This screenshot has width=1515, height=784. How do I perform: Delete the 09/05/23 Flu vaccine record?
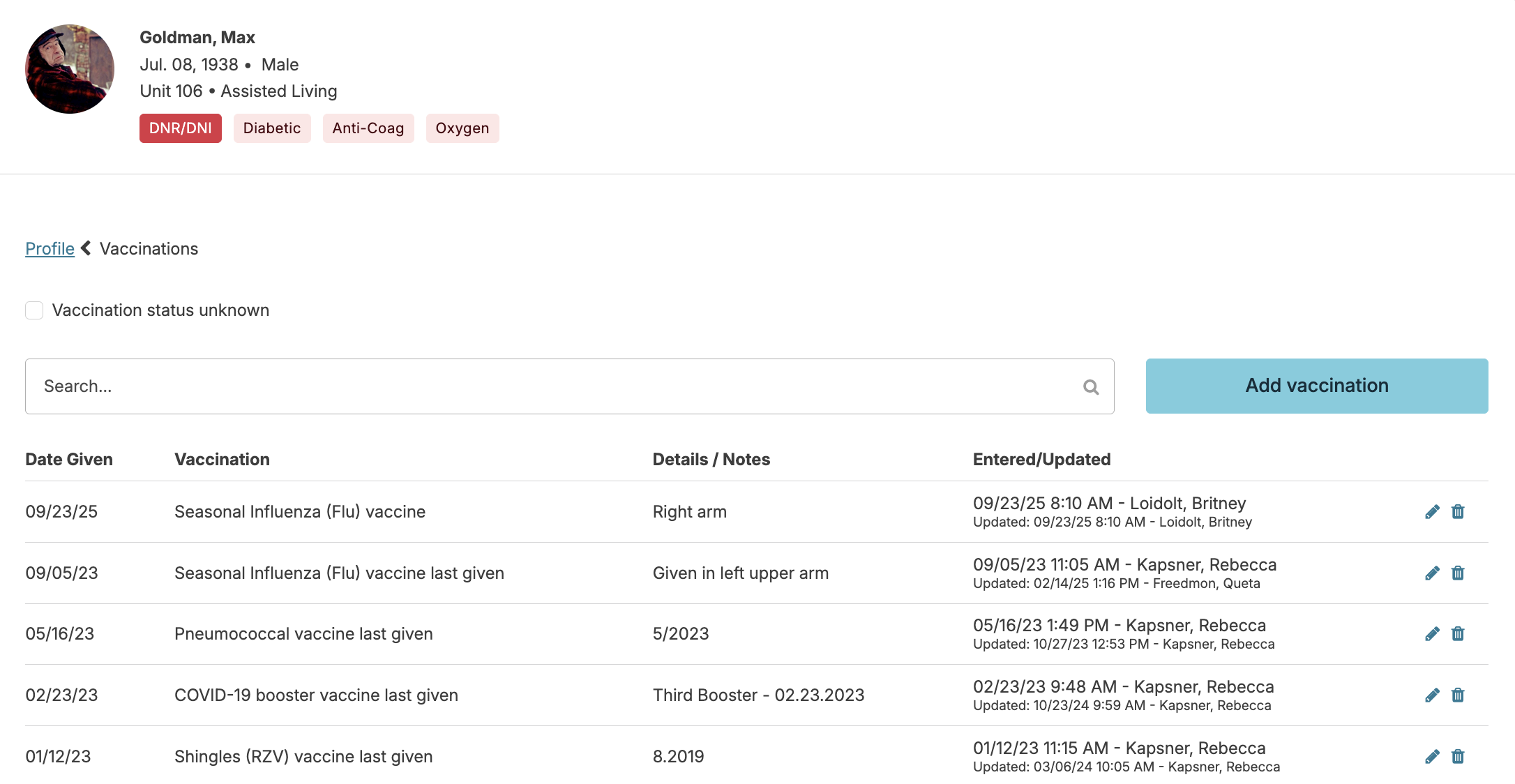pos(1458,573)
